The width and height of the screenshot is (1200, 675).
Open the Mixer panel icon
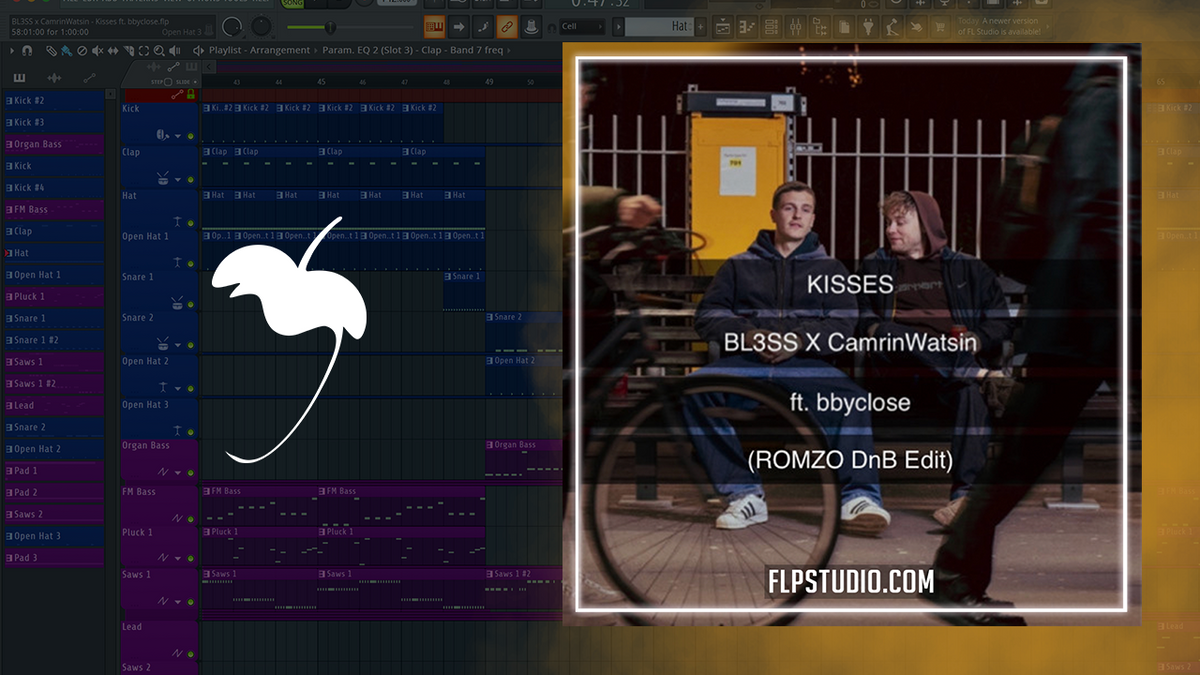pos(794,26)
